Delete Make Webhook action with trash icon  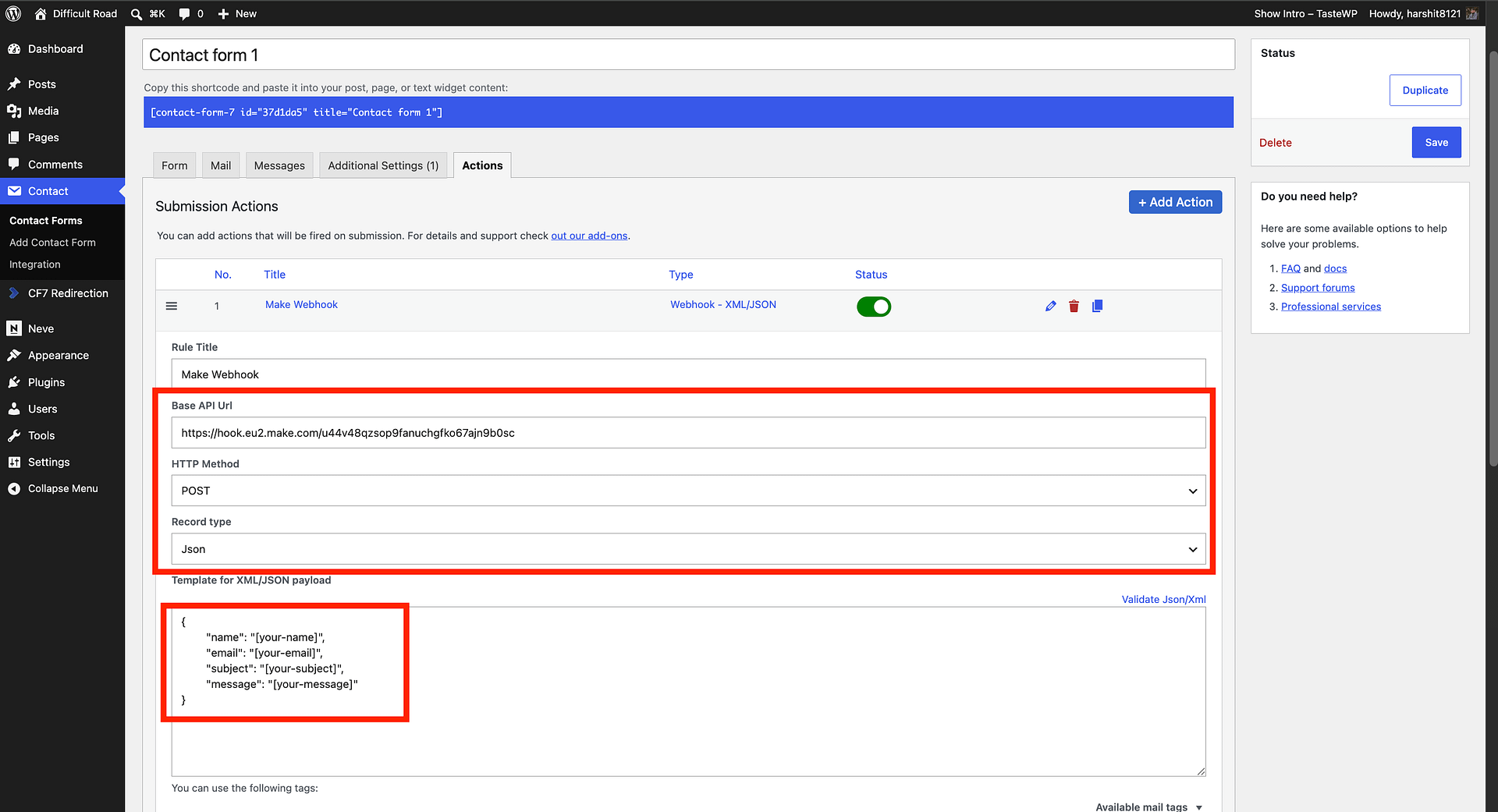click(x=1074, y=306)
